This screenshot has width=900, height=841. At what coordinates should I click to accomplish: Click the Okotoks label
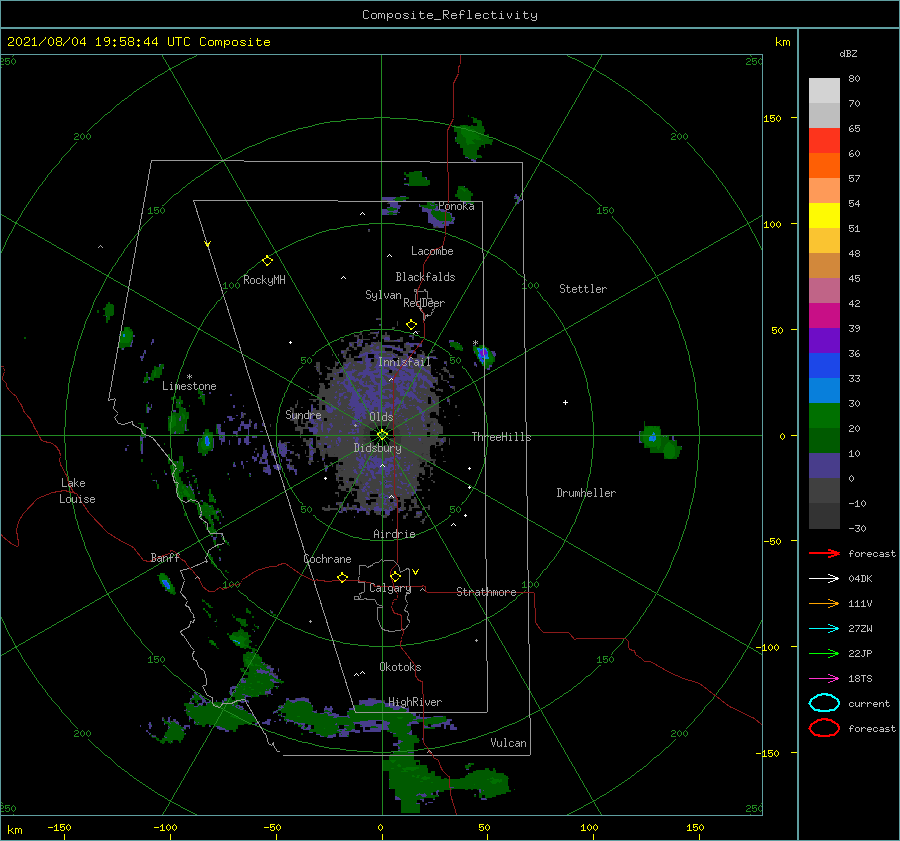(x=400, y=667)
